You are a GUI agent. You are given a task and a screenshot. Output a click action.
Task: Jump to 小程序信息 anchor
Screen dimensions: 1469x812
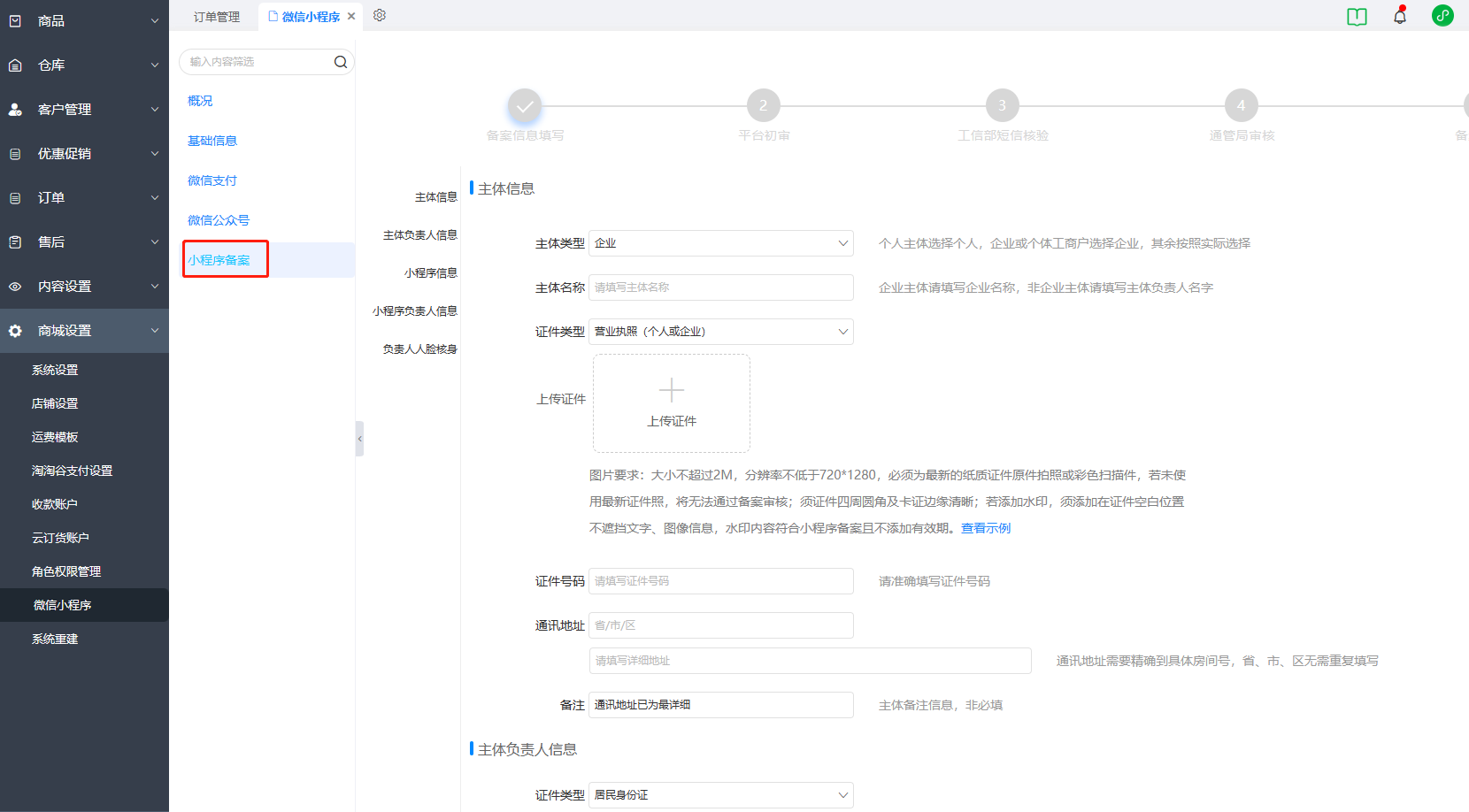431,273
